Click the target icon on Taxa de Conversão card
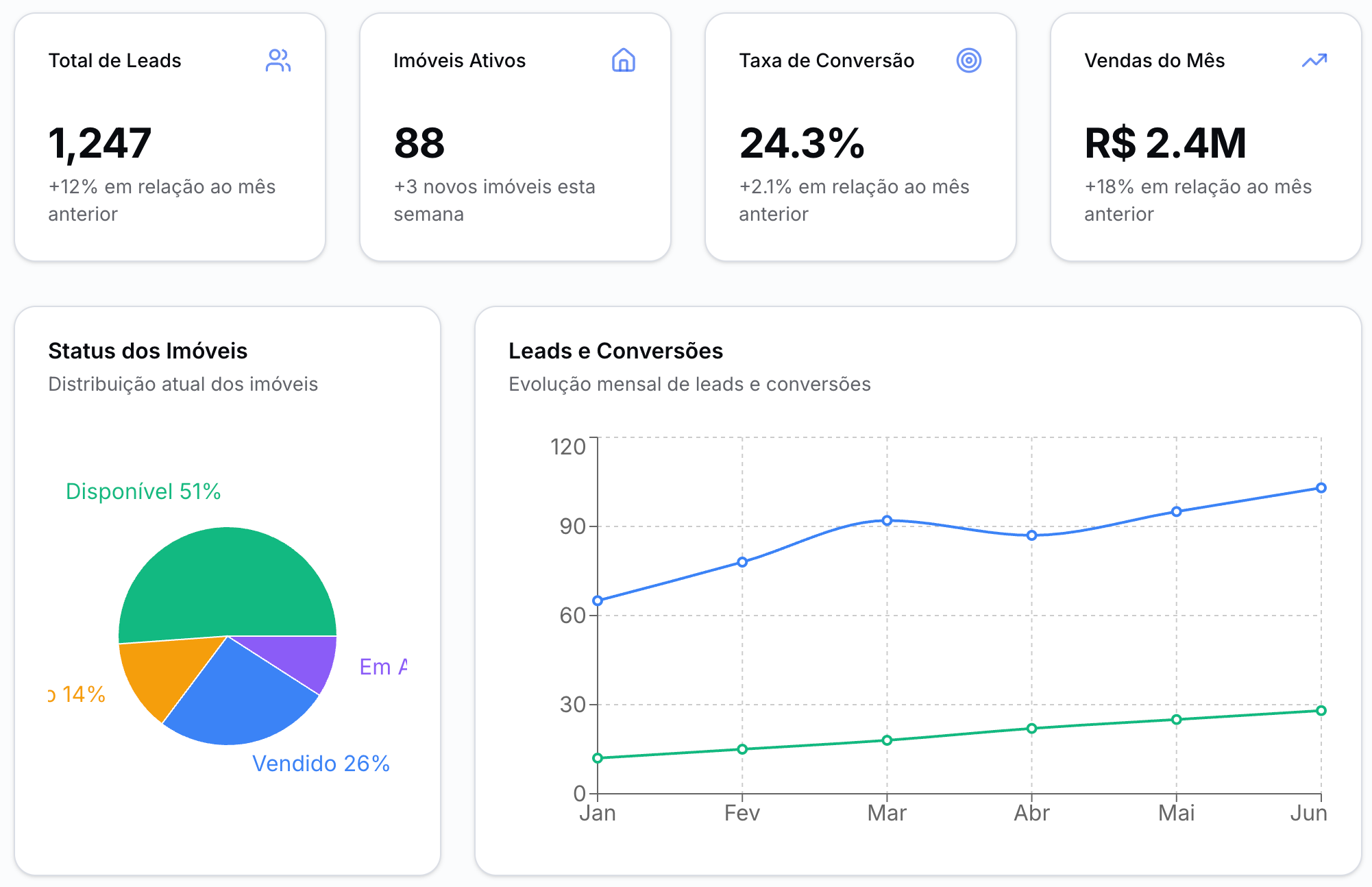The width and height of the screenshot is (1372, 887). 970,60
